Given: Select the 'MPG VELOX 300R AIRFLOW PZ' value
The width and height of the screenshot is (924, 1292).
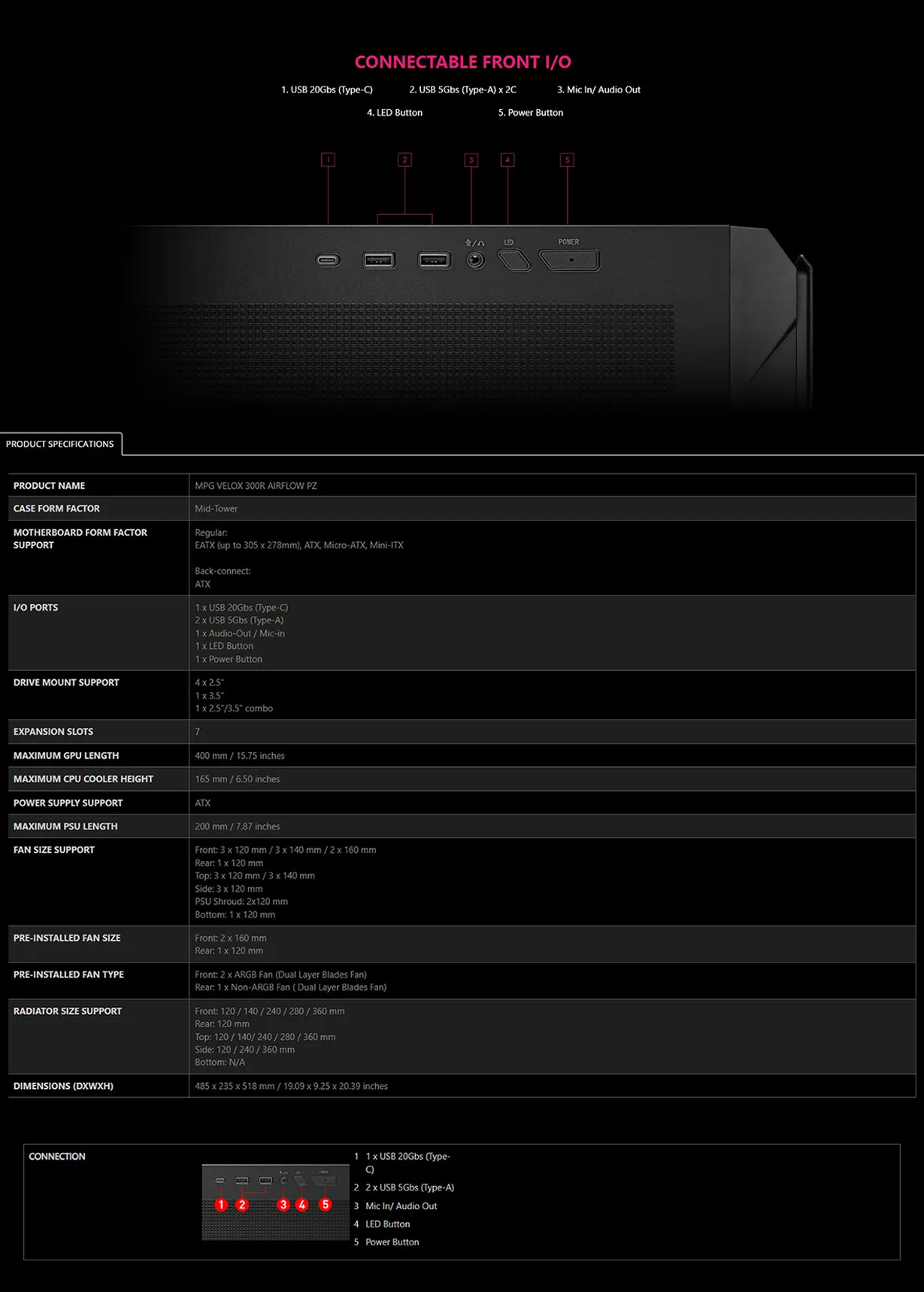Looking at the screenshot, I should tap(256, 486).
